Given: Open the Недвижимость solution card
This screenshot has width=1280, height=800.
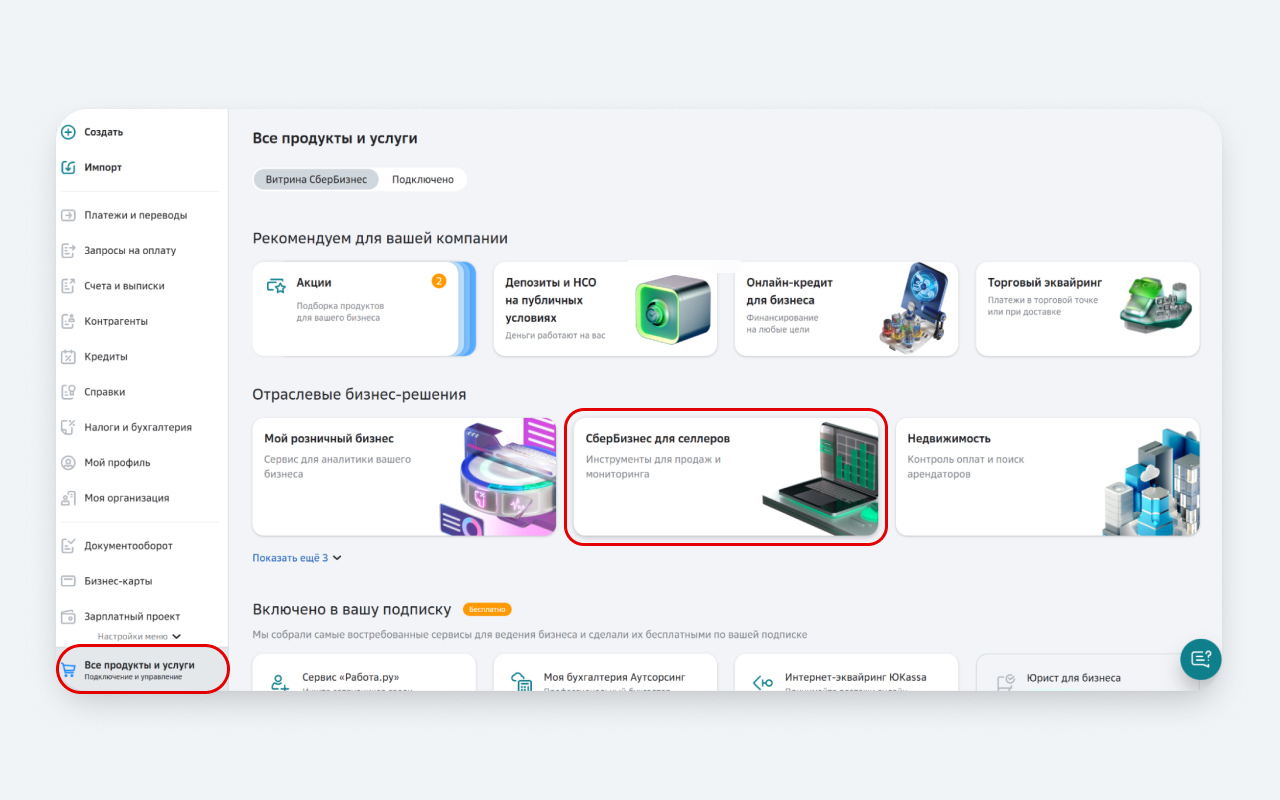Looking at the screenshot, I should [x=1047, y=477].
